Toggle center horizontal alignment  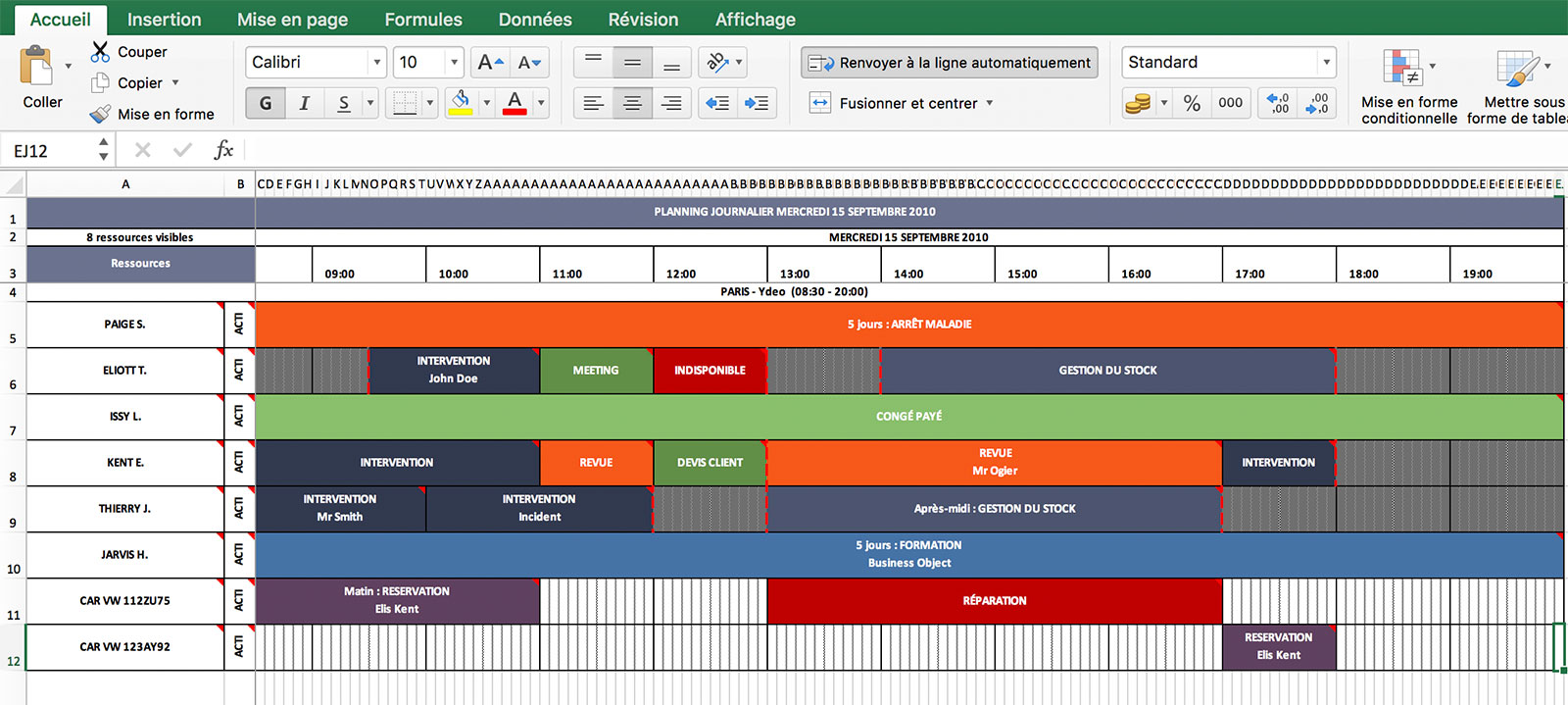point(632,103)
